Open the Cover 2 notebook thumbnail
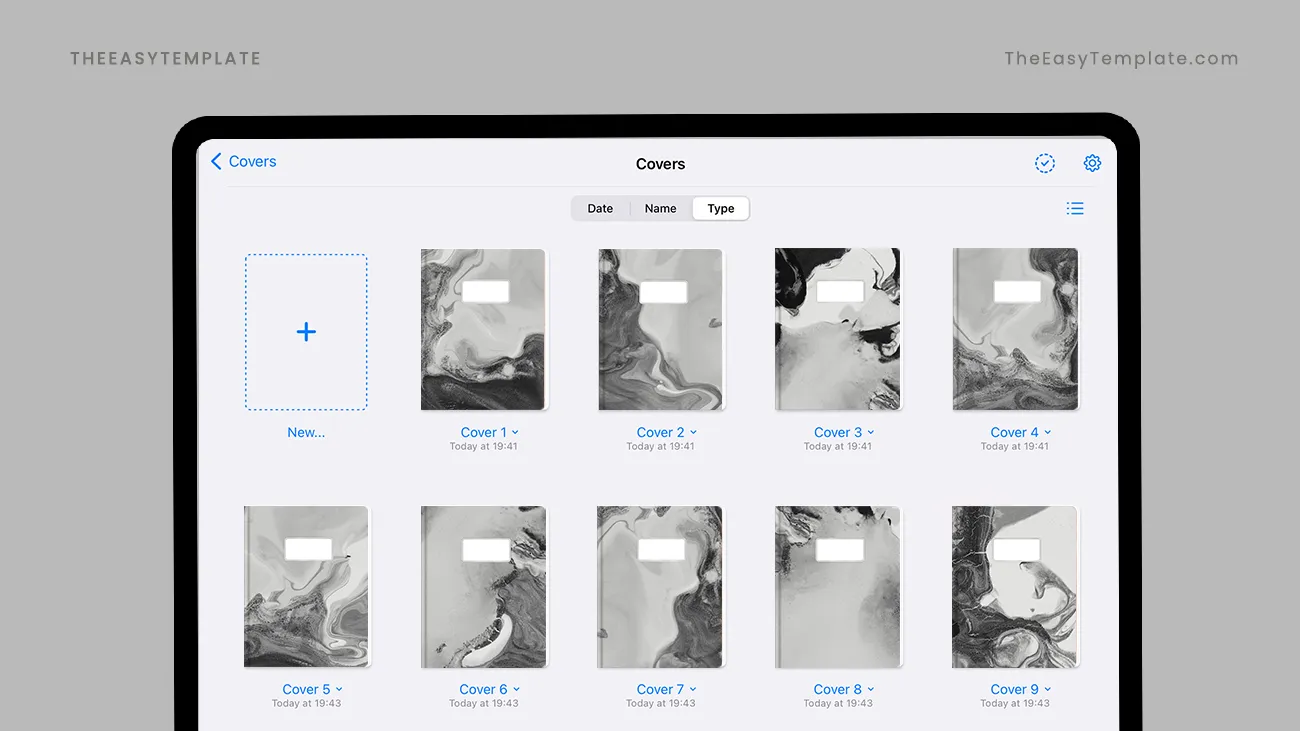This screenshot has width=1300, height=731. tap(660, 330)
